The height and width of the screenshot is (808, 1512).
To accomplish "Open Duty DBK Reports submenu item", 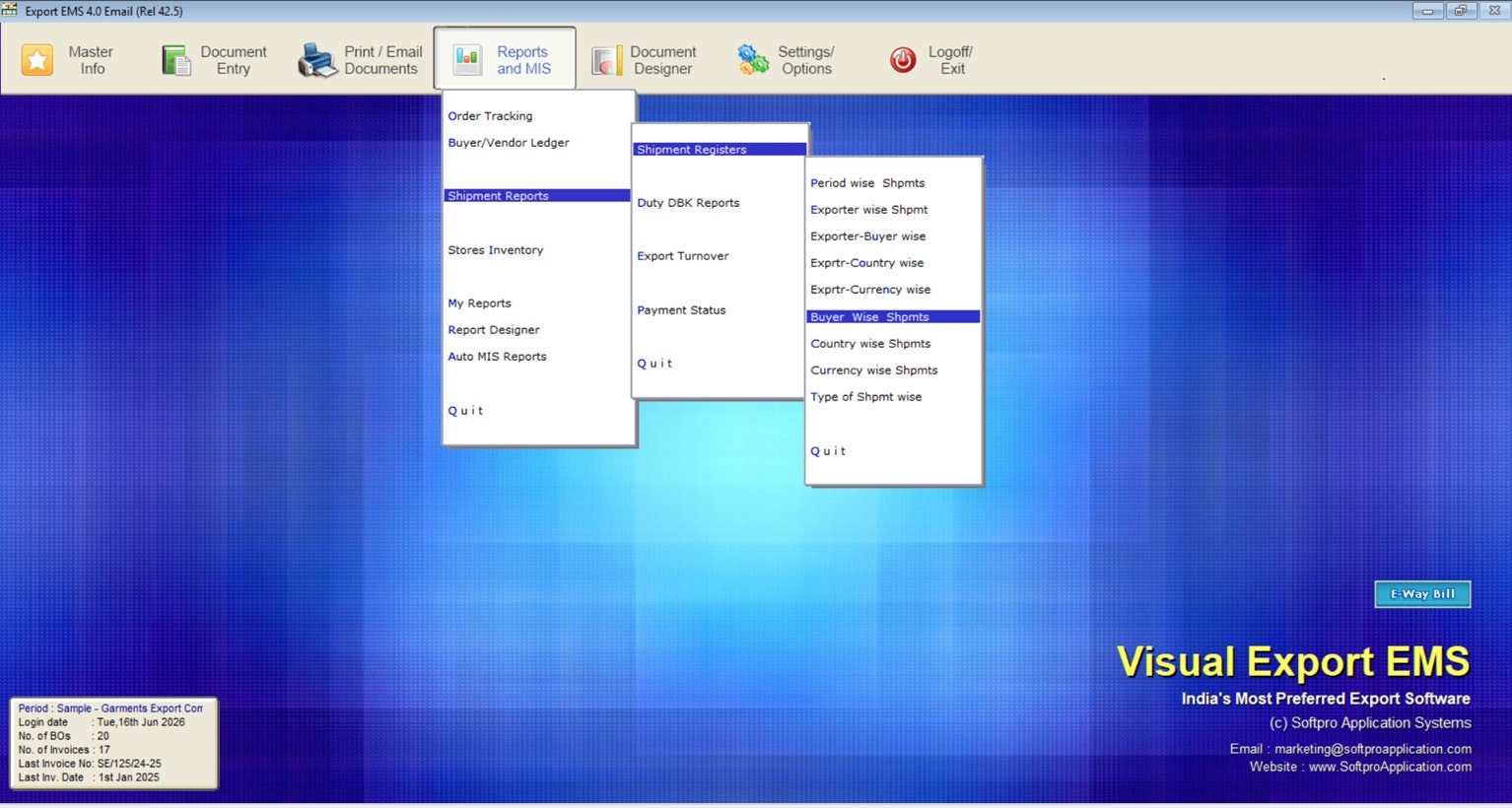I will [x=688, y=203].
